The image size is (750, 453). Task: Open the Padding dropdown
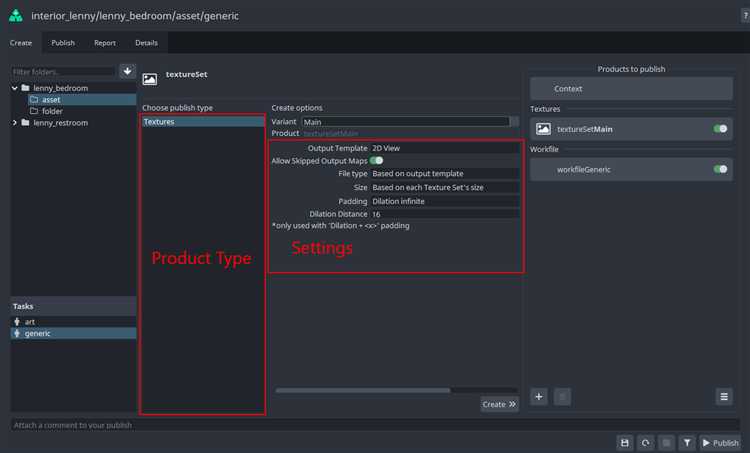[445, 201]
